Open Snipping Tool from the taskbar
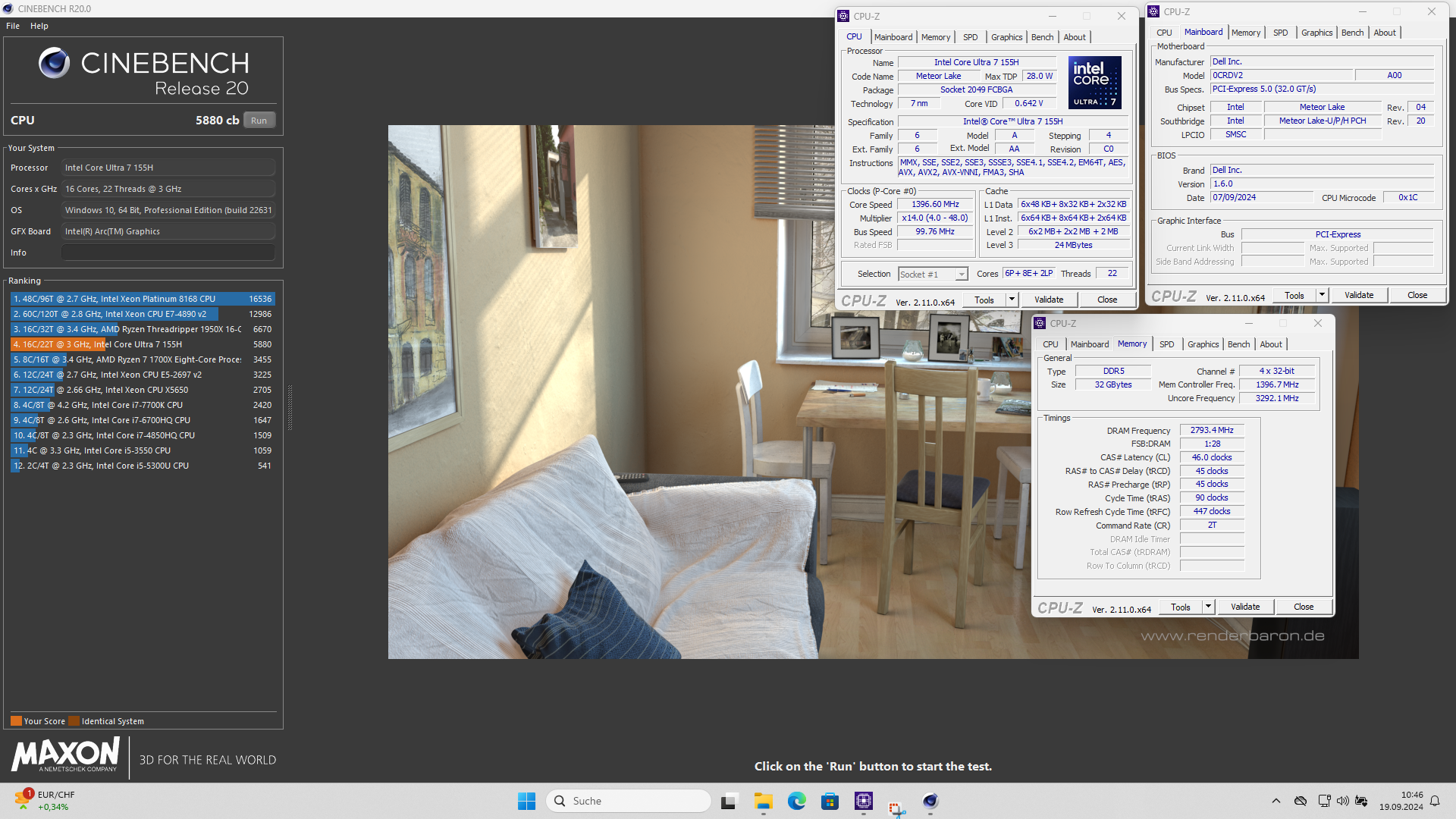Image resolution: width=1456 pixels, height=819 pixels. point(896,808)
